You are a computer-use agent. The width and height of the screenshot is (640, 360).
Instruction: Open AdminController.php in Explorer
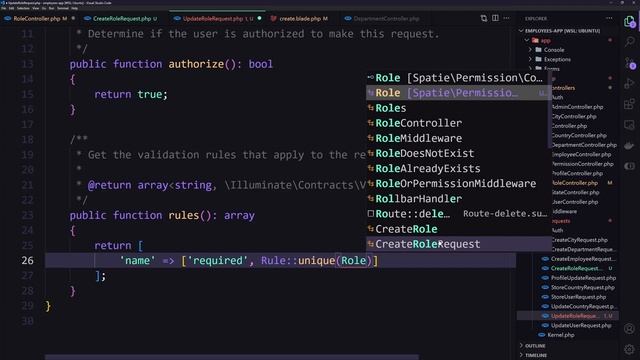pos(577,107)
